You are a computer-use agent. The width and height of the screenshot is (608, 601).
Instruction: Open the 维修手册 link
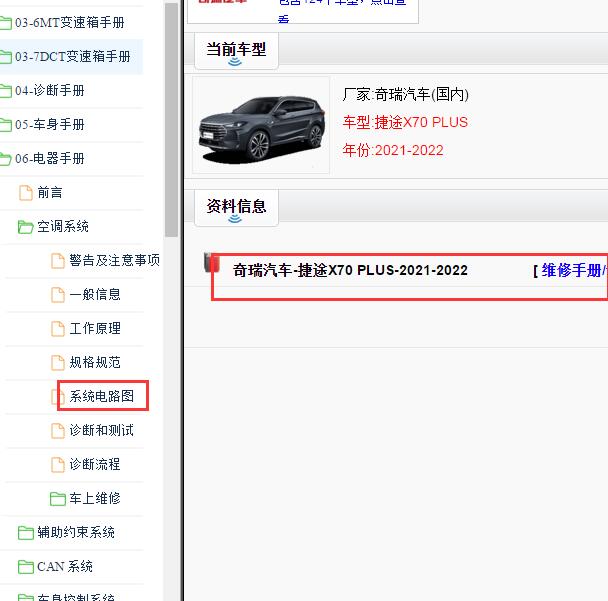[x=572, y=270]
